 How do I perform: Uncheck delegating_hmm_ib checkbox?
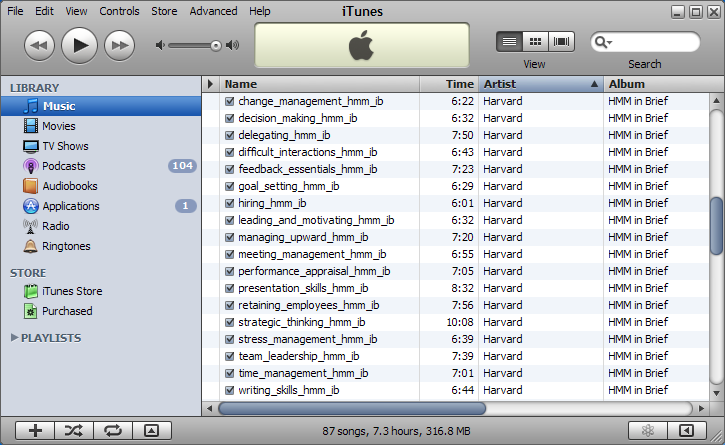(x=229, y=136)
